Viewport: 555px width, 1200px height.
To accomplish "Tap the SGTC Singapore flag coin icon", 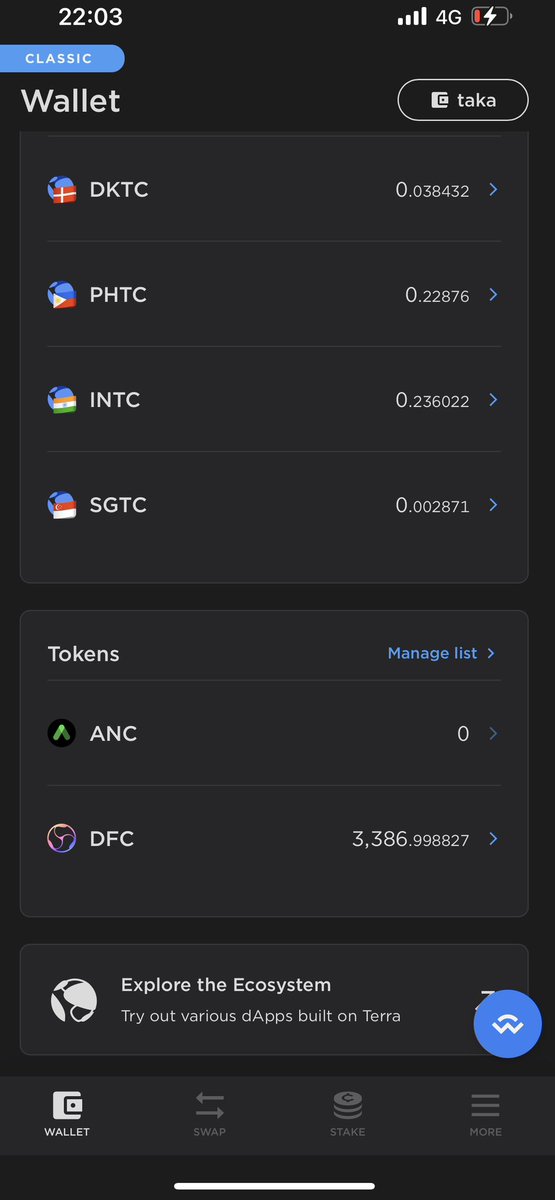I will click(62, 505).
